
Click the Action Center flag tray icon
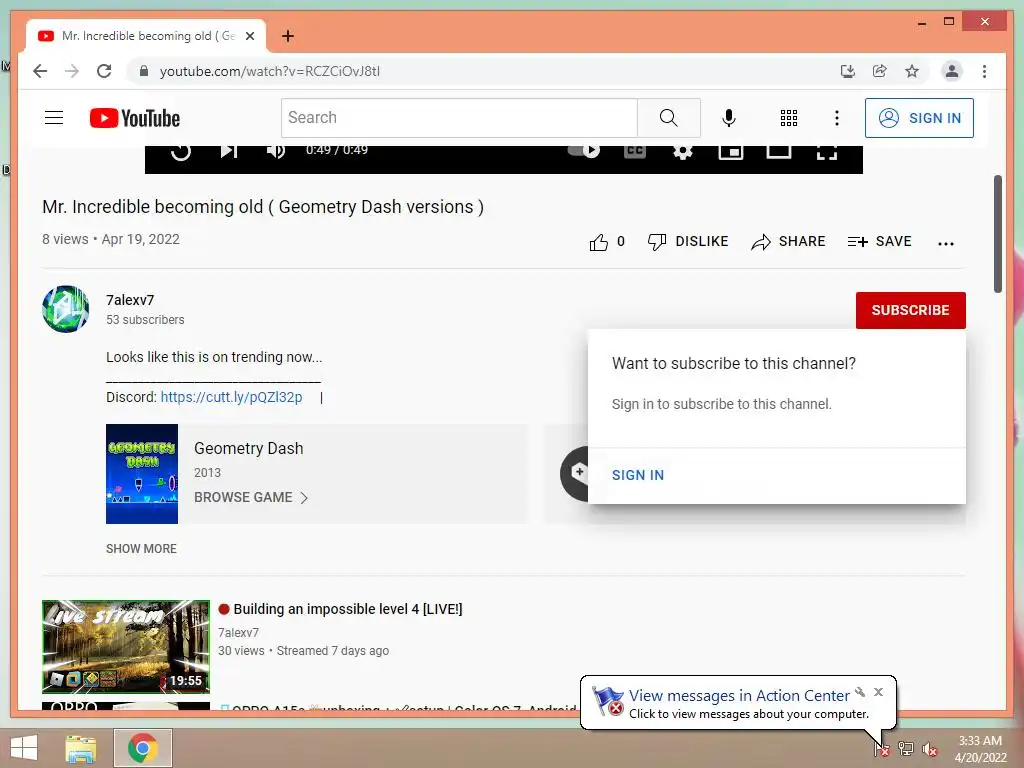882,748
